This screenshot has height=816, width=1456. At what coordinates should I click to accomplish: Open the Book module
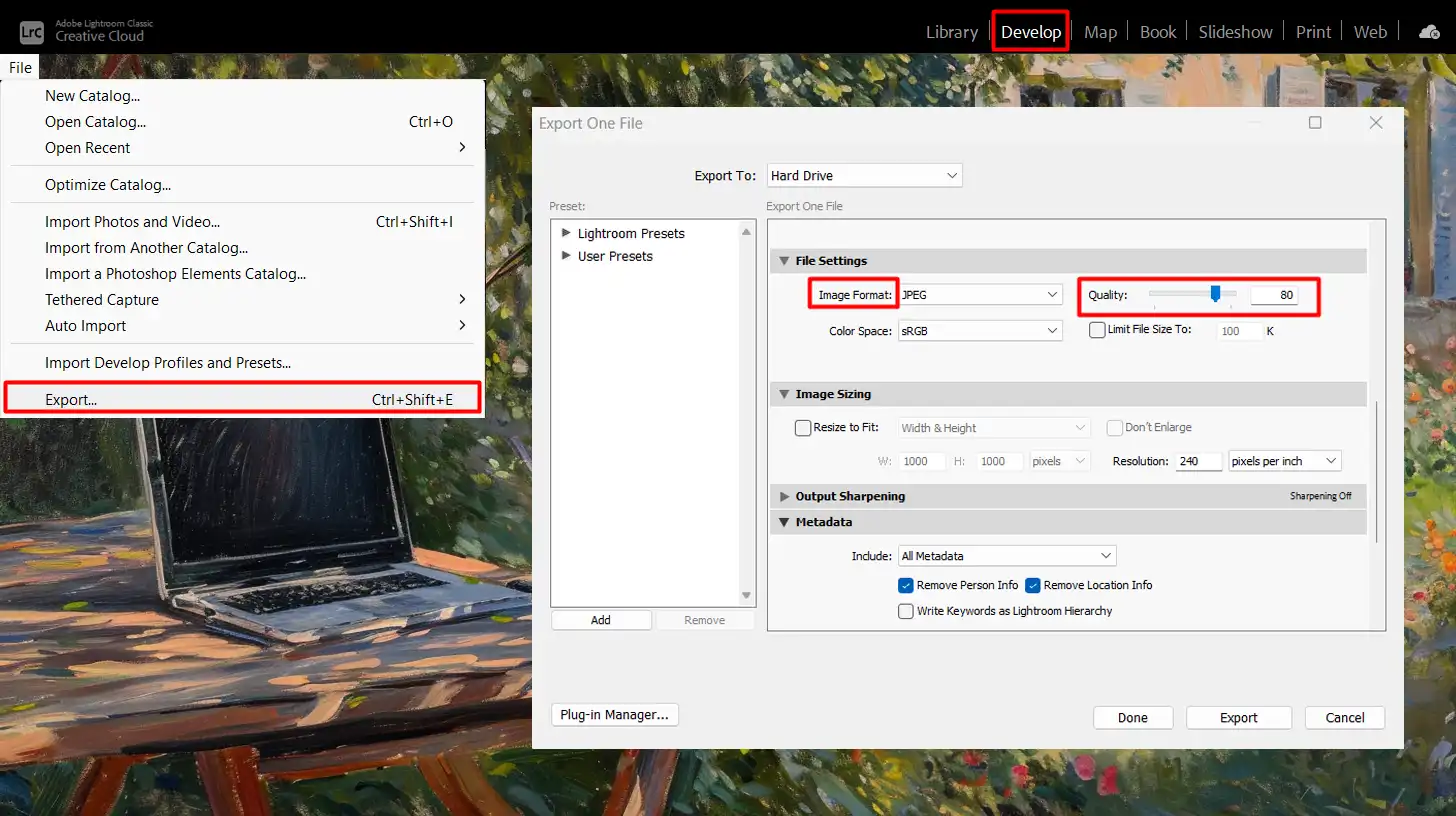[1158, 32]
